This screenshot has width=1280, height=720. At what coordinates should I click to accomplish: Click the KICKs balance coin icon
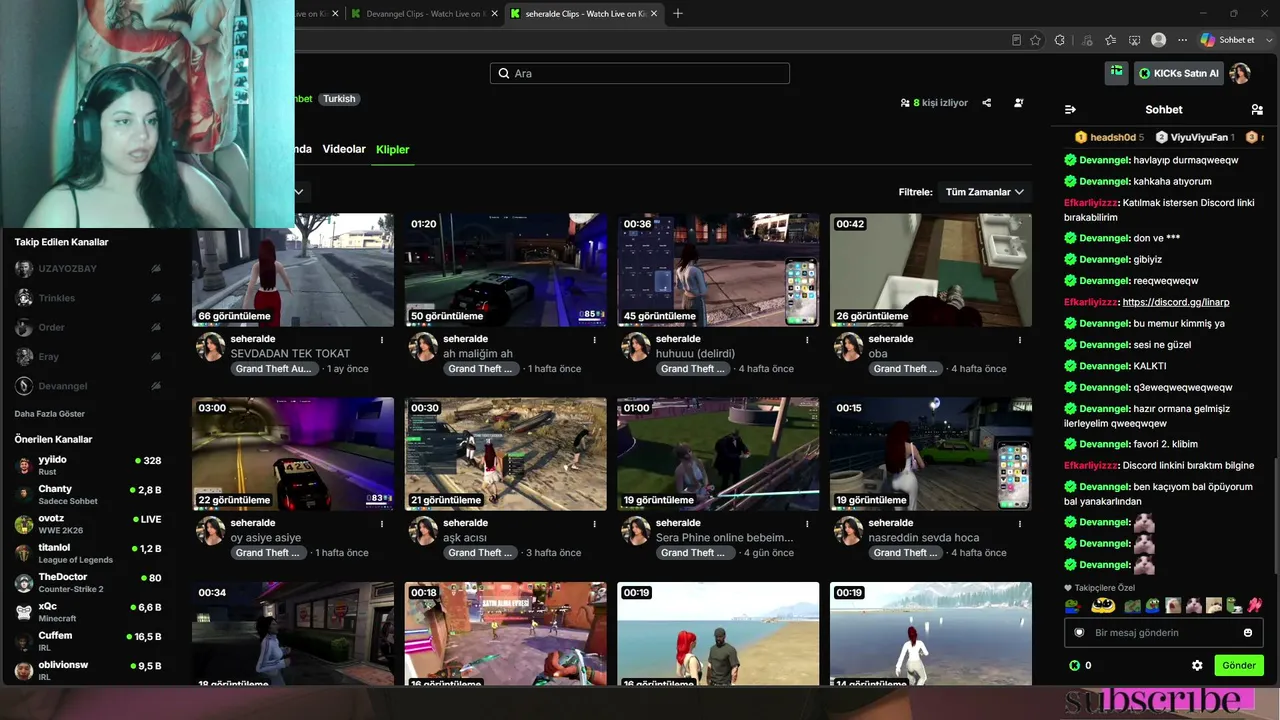pyautogui.click(x=1074, y=665)
